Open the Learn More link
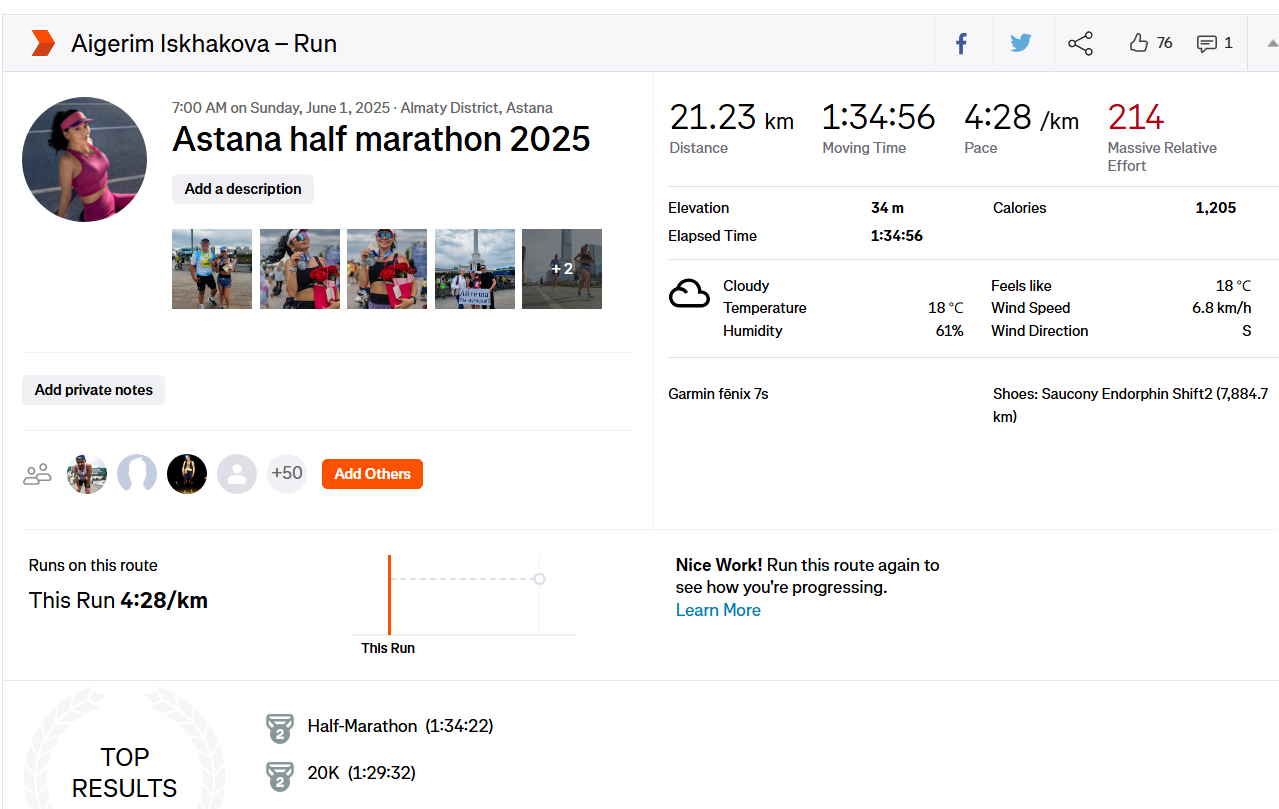Screen dimensions: 1279x809 pos(718,610)
